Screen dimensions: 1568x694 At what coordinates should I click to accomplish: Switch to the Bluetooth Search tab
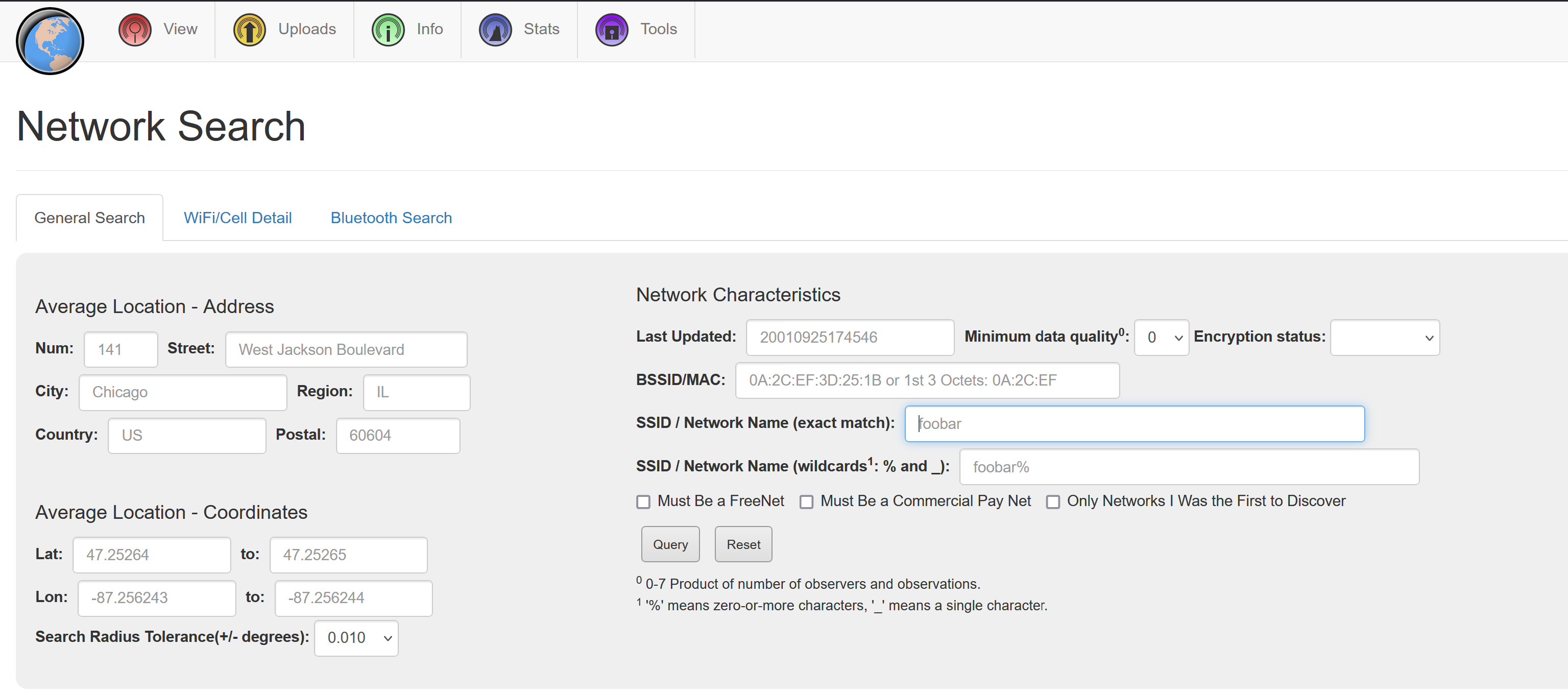point(391,218)
